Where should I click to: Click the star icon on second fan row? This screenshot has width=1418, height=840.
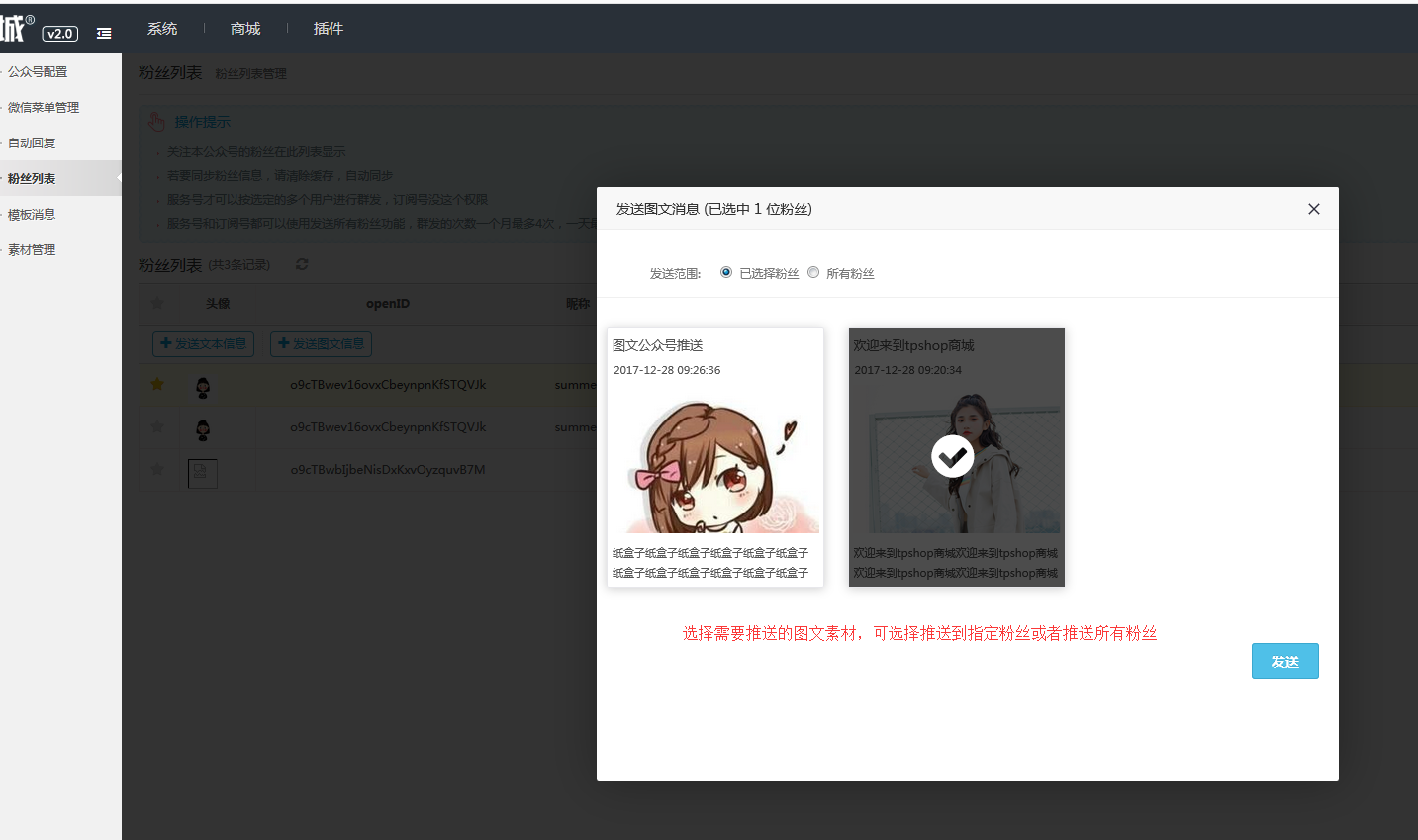[157, 426]
